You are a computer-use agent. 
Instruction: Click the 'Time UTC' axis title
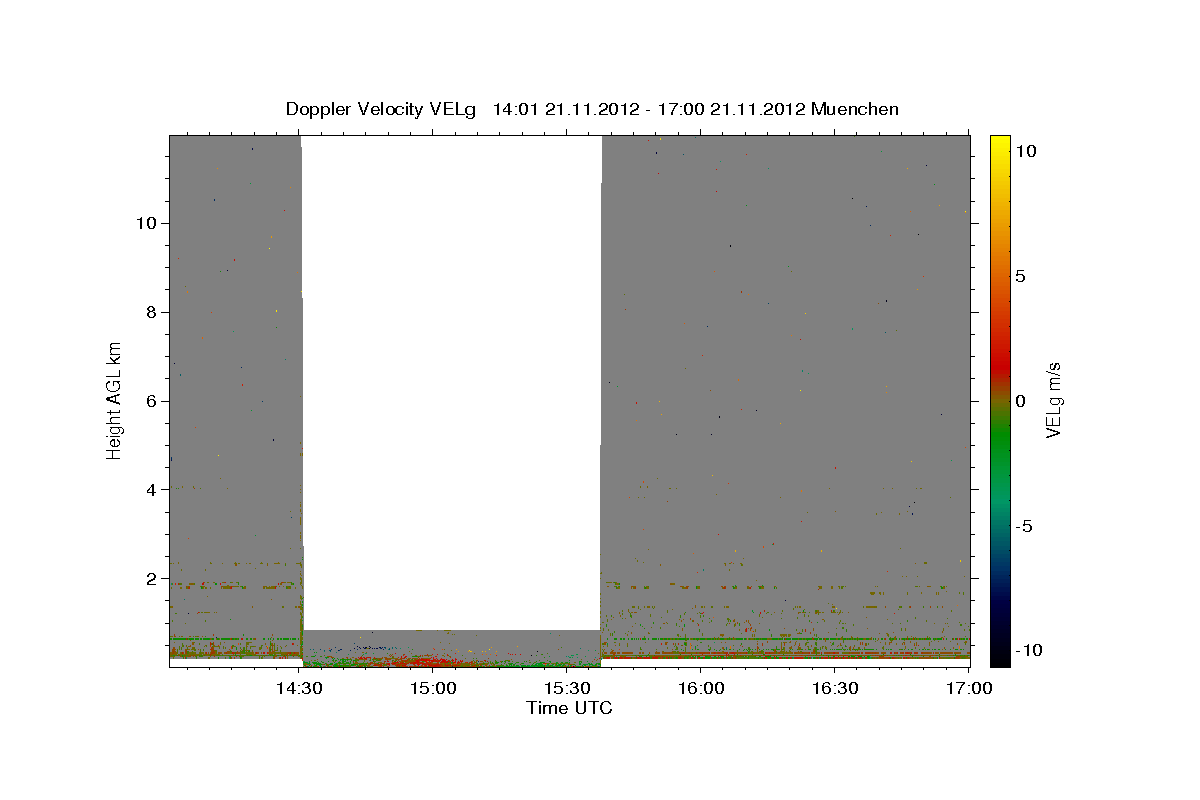tap(569, 708)
